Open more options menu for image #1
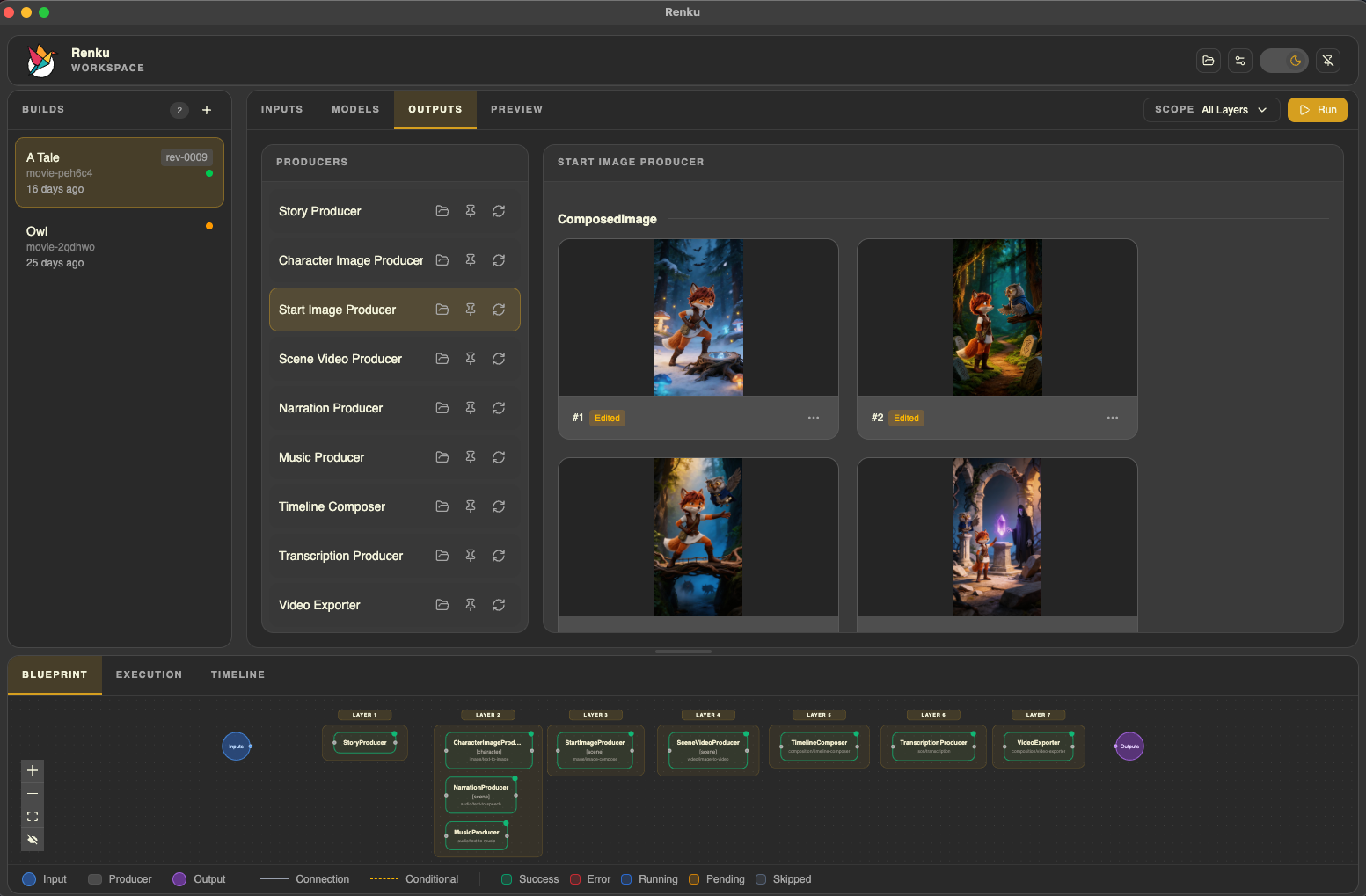Screen dimensions: 1366x896 814,418
